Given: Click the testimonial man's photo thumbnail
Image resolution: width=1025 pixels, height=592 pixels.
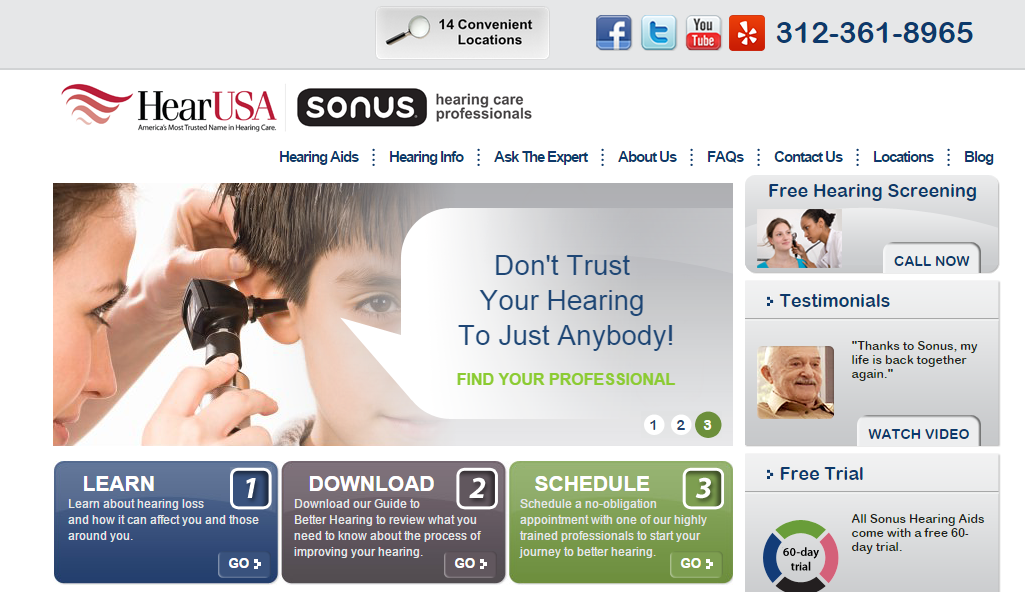Looking at the screenshot, I should click(795, 382).
